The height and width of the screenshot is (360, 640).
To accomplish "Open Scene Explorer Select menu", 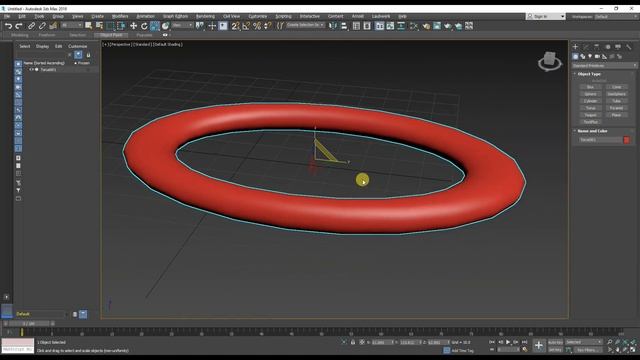I will (x=24, y=46).
